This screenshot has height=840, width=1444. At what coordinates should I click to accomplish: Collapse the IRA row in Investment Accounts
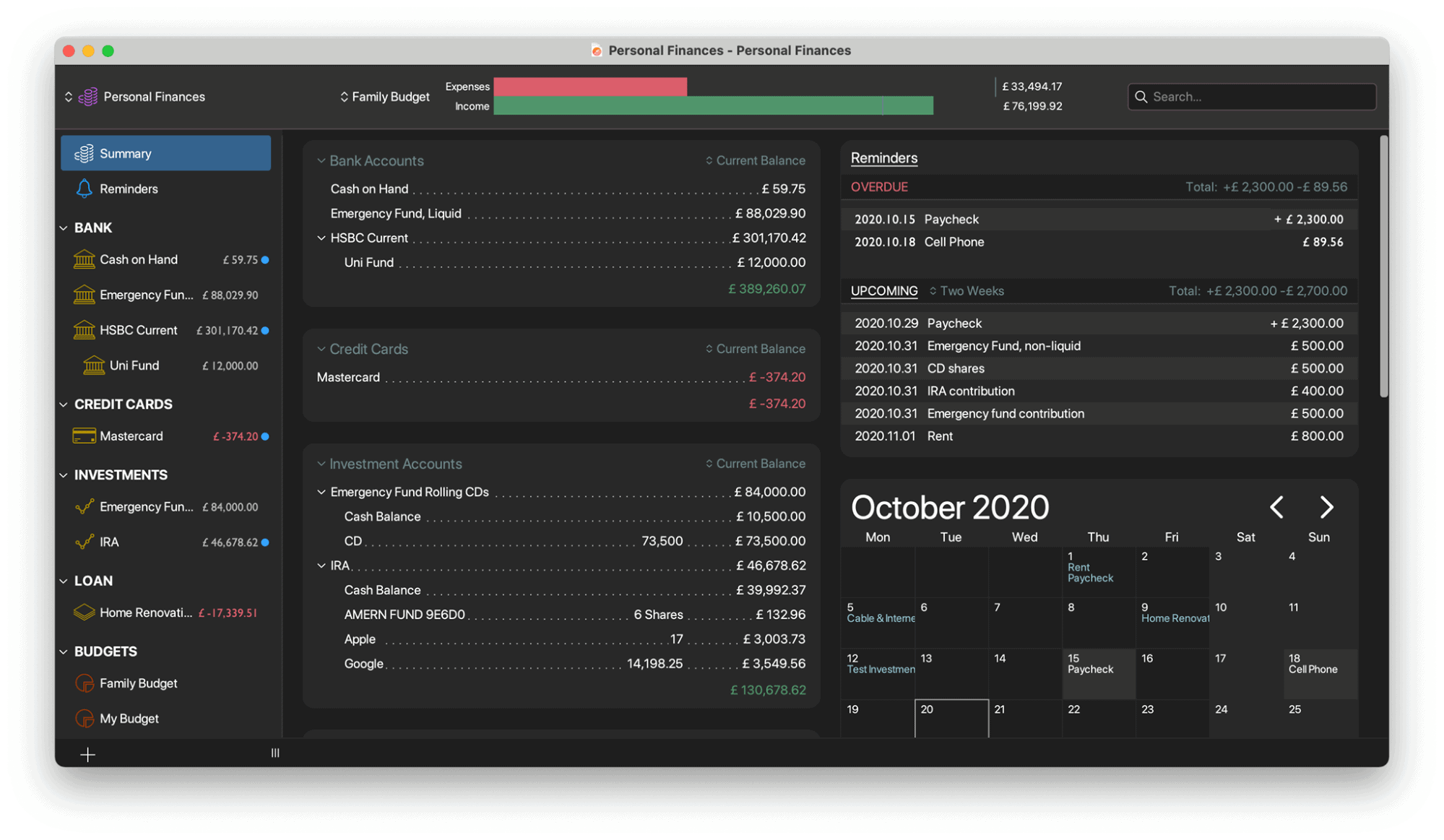321,566
